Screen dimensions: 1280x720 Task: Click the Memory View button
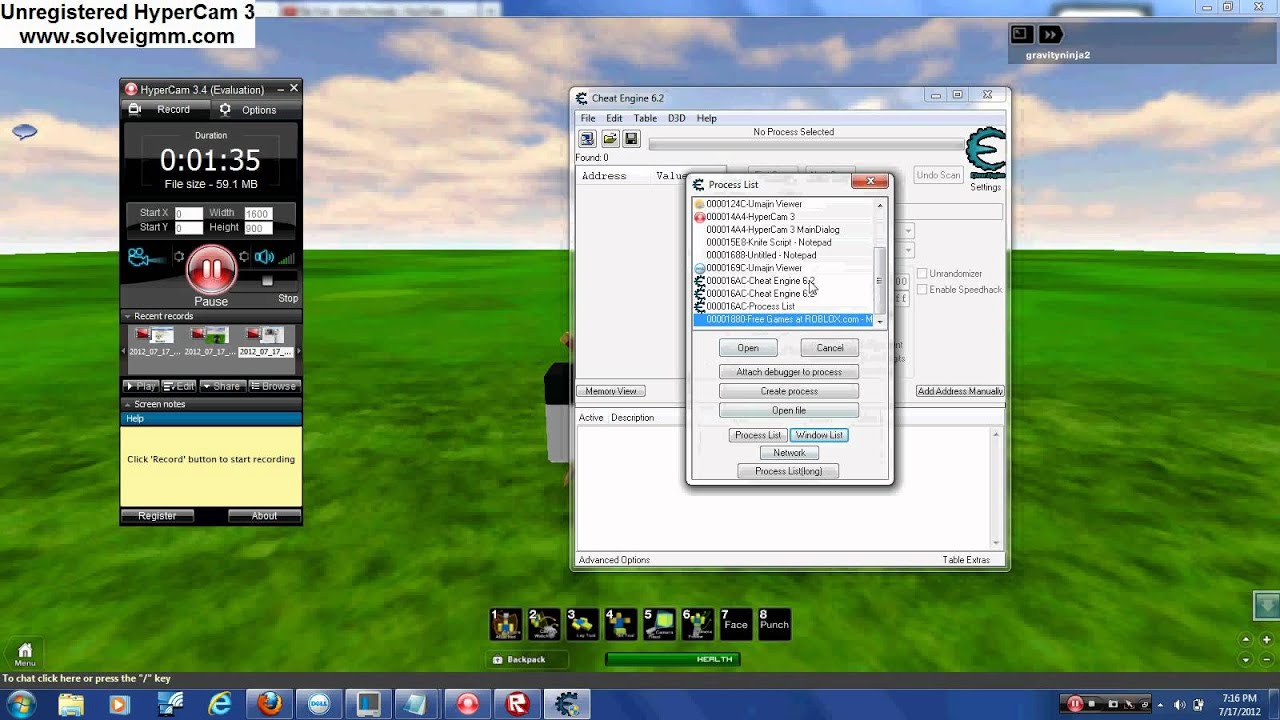[611, 391]
